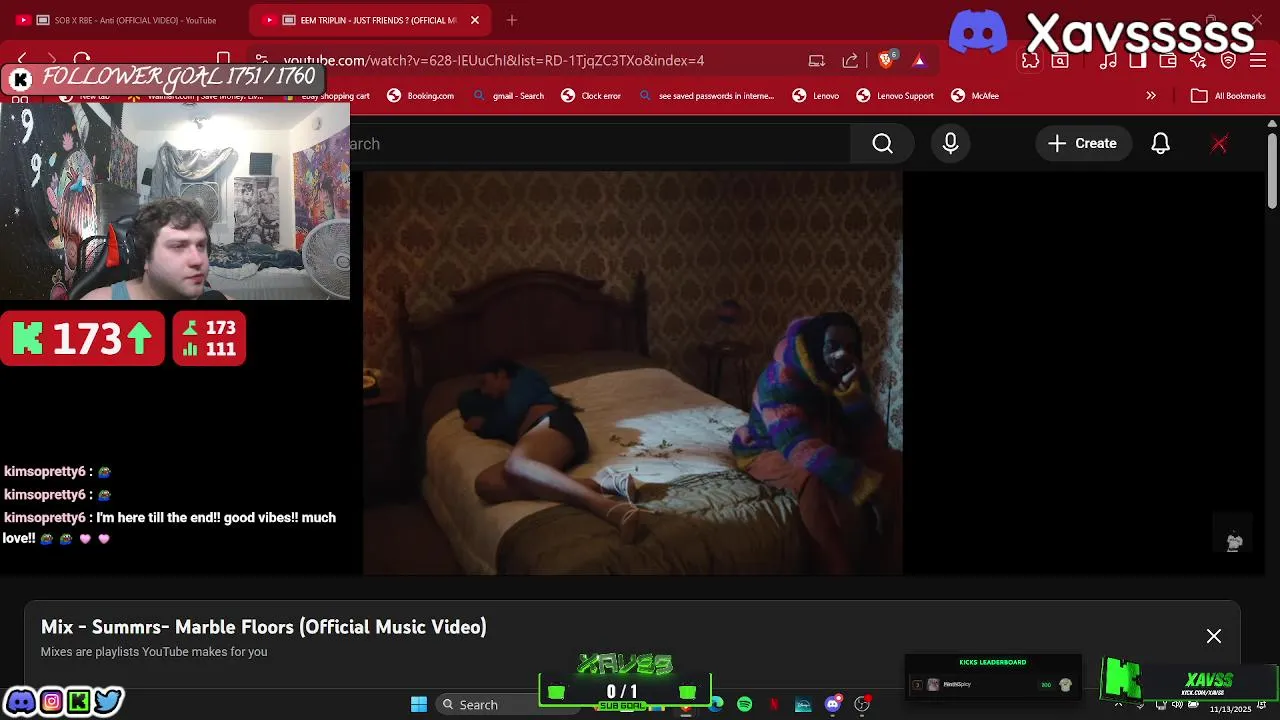Expand hidden bookmarks chevron
The width and height of the screenshot is (1280, 720).
[1151, 96]
